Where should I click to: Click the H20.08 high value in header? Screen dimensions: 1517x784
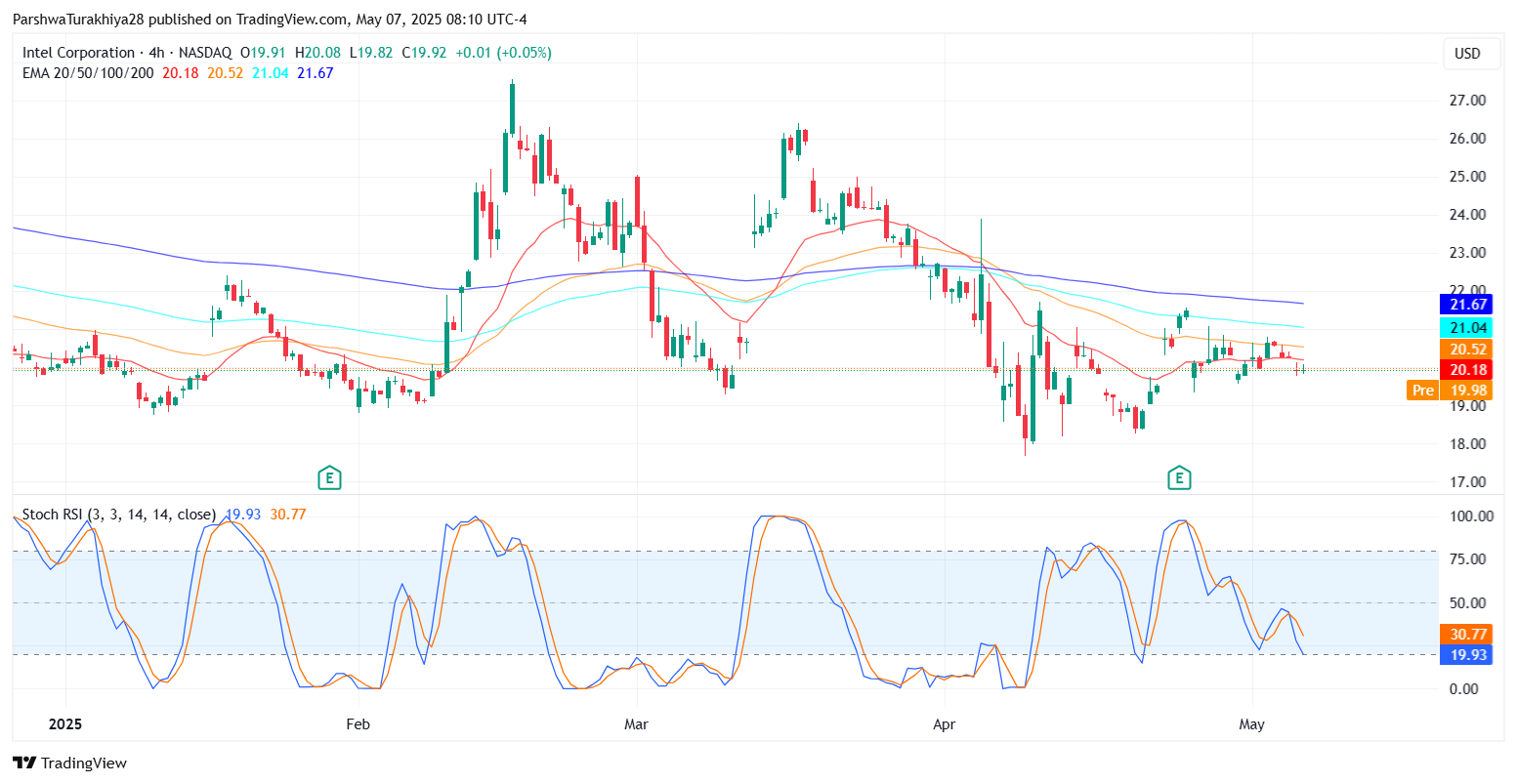pos(317,53)
